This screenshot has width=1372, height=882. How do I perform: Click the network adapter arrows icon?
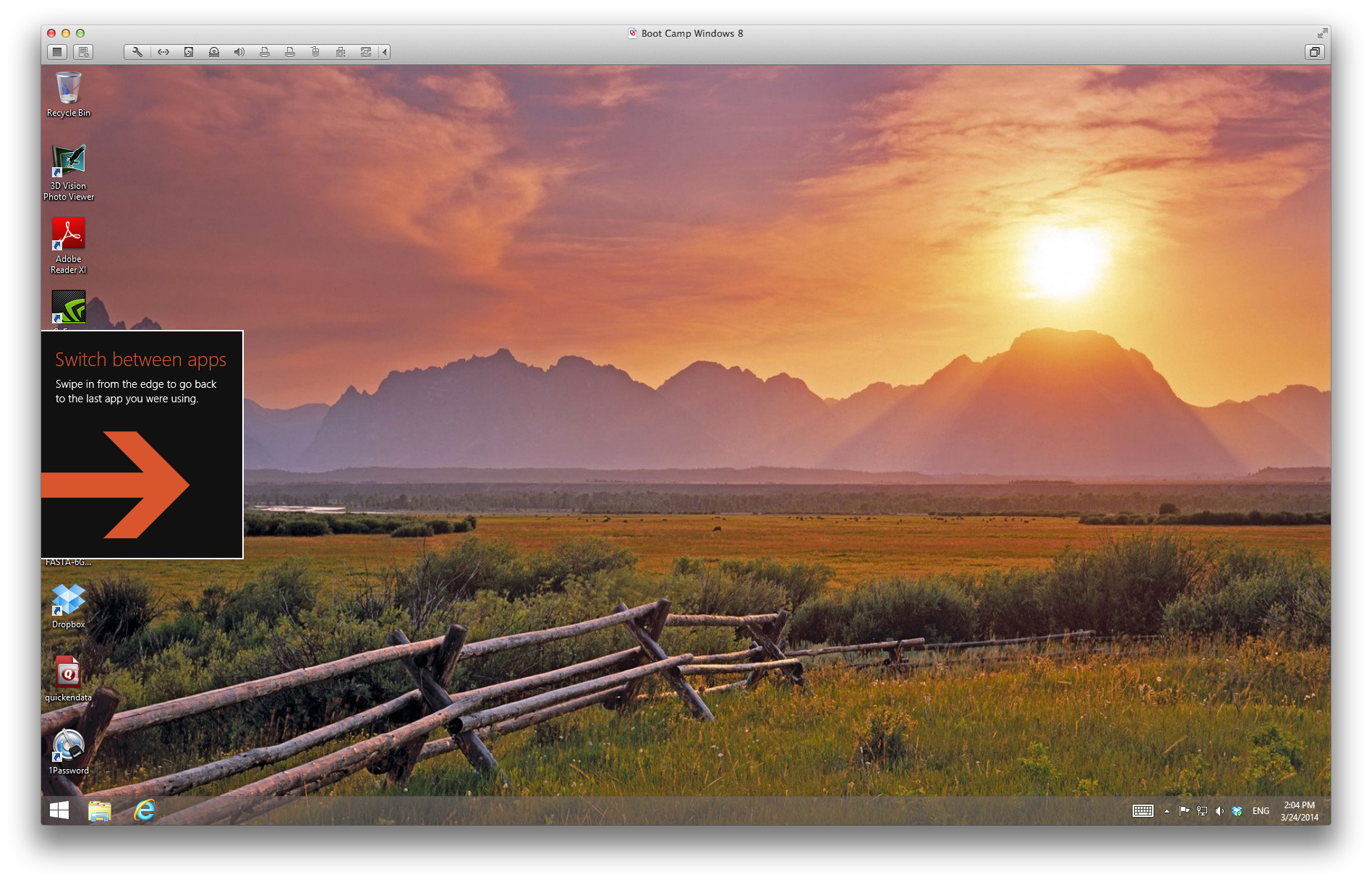point(163,52)
